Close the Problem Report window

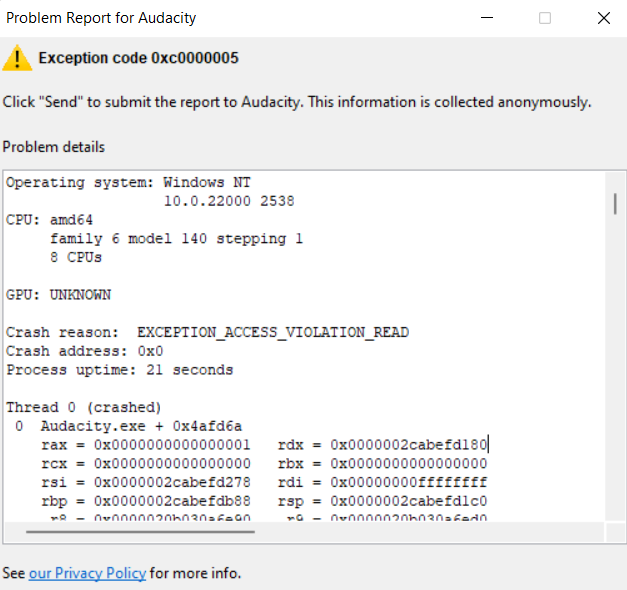pos(603,18)
